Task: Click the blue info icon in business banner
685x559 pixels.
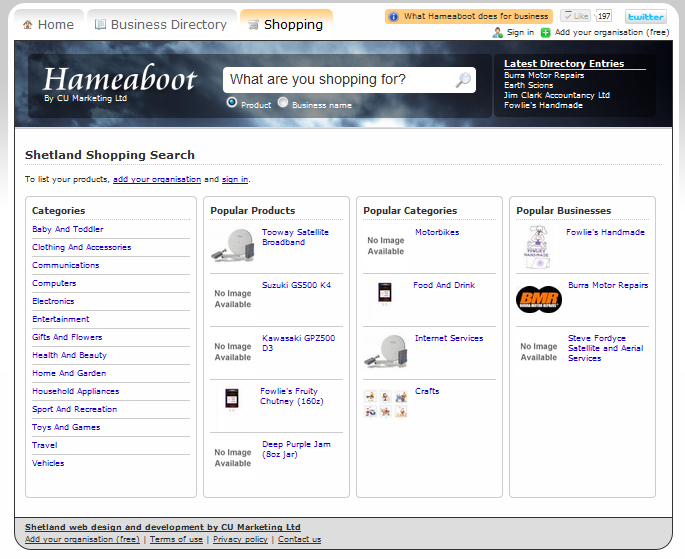Action: click(394, 17)
